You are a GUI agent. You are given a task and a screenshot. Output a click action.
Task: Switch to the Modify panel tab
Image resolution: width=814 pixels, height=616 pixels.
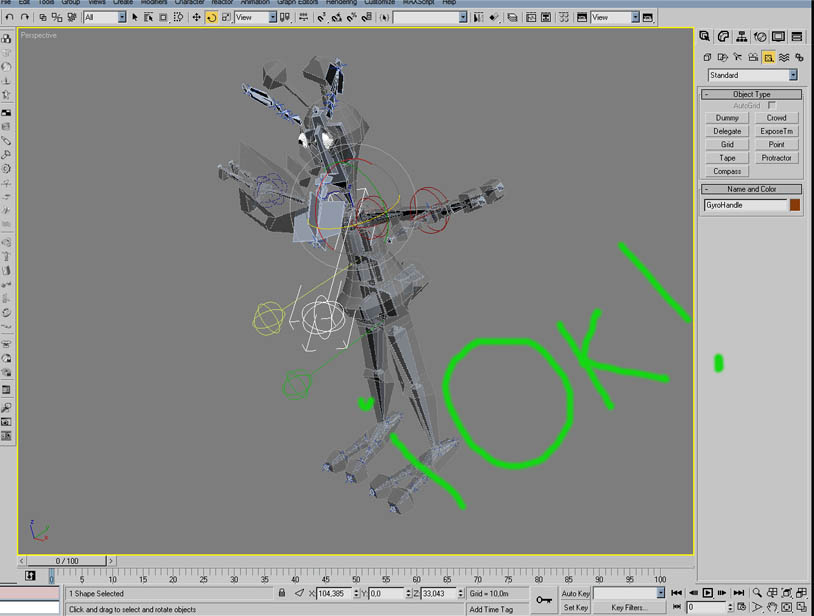coord(723,36)
